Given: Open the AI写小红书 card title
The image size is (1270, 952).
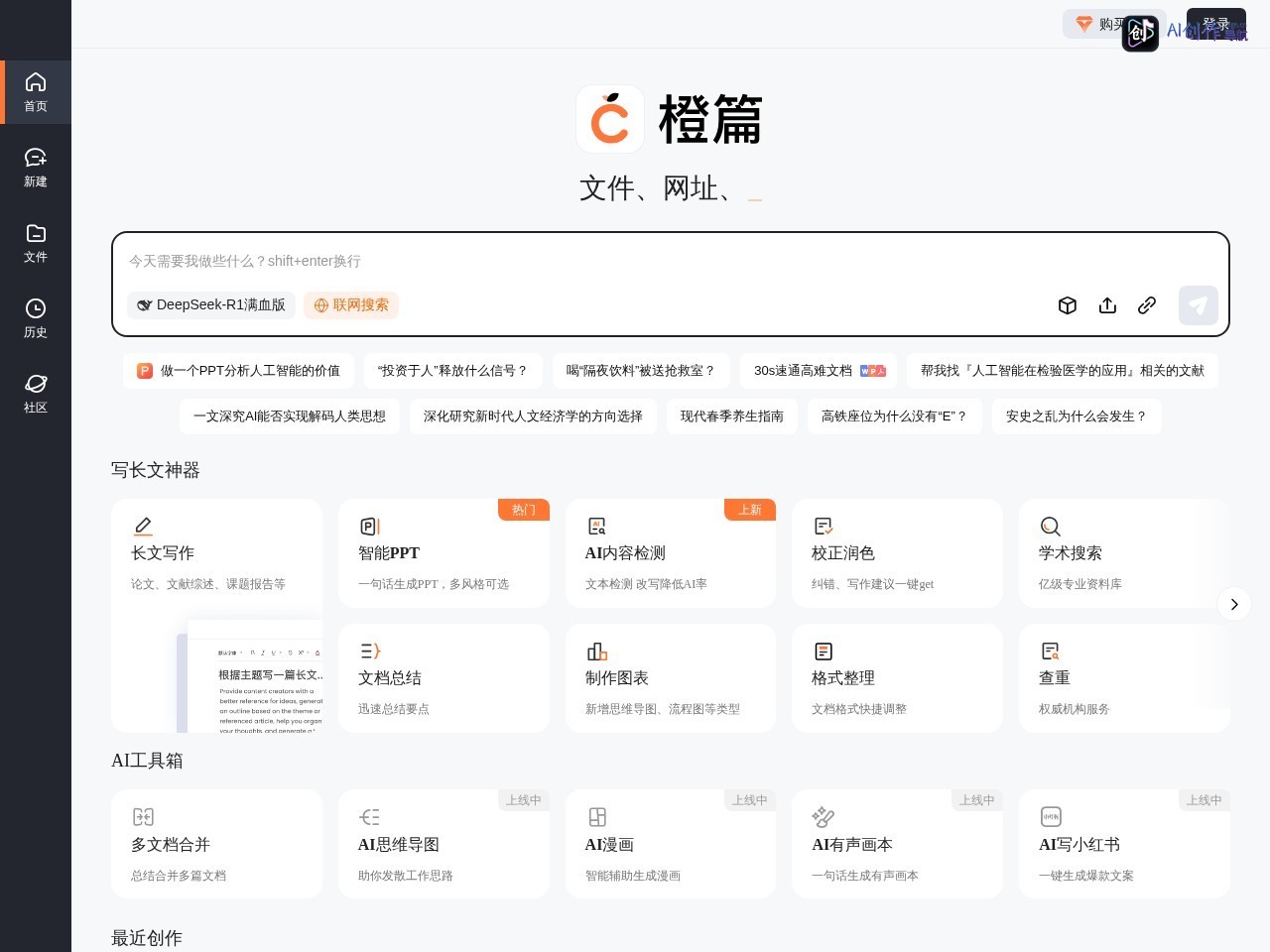Looking at the screenshot, I should (x=1079, y=845).
